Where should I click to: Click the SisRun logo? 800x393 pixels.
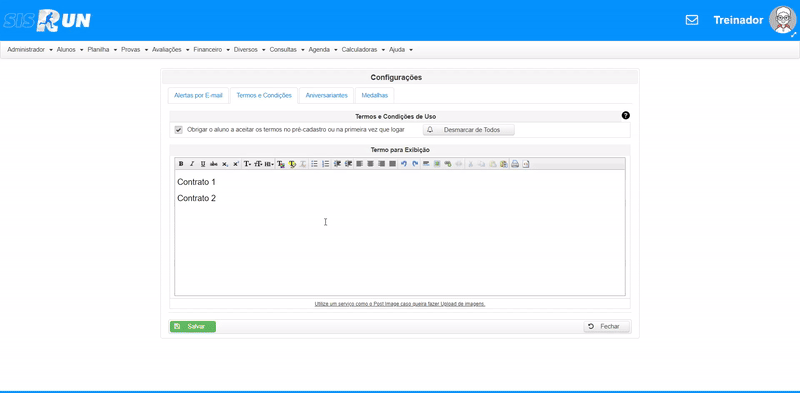coord(47,20)
